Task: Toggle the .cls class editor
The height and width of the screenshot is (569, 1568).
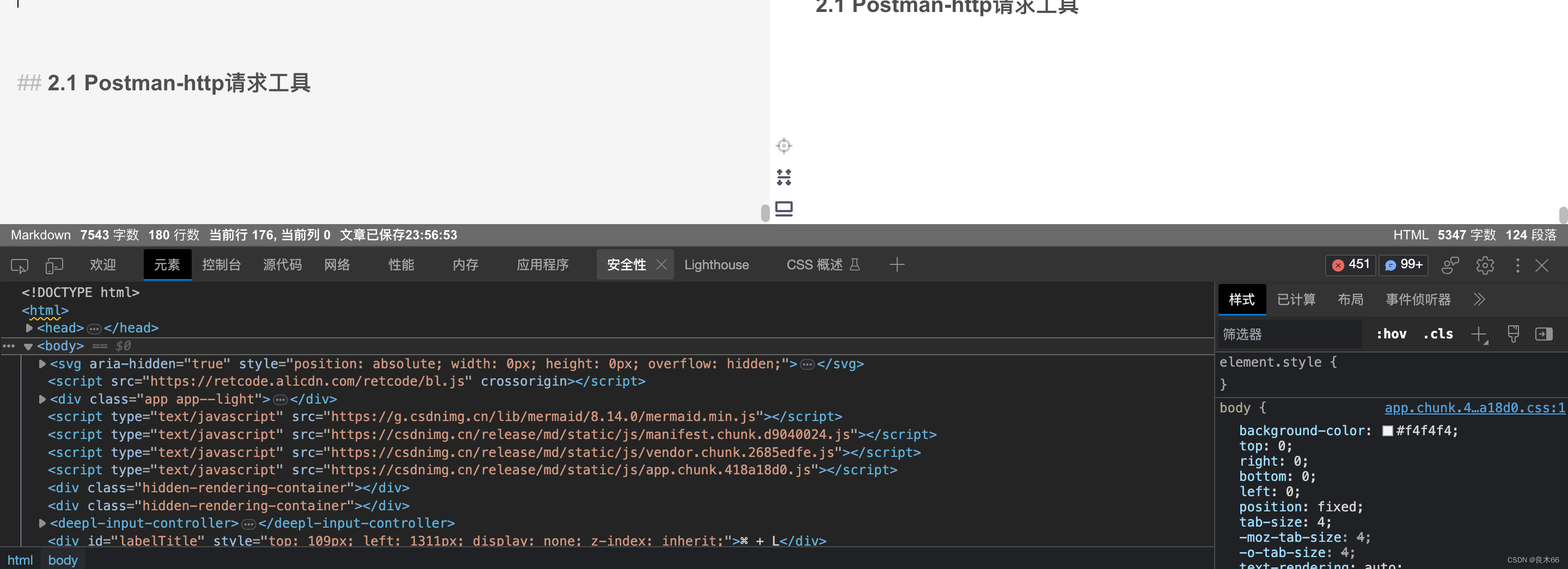Action: coord(1438,334)
